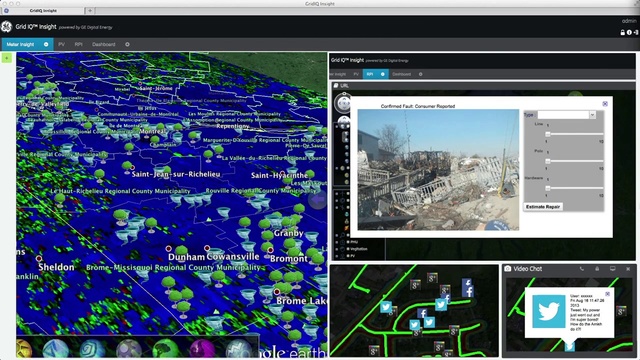This screenshot has width=640, height=360.
Task: Open PV tab in inner Grid IQ window
Action: click(356, 74)
